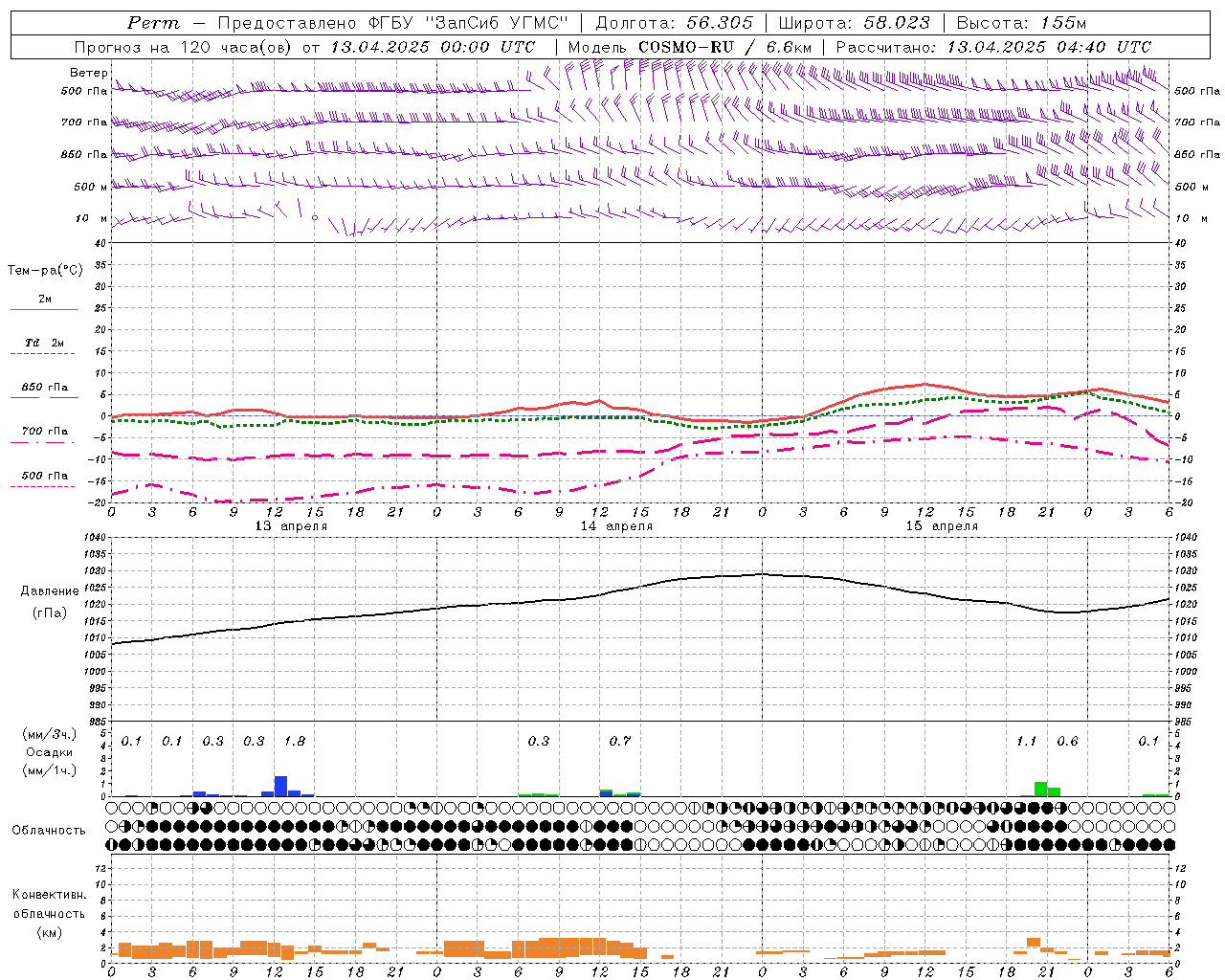Click the "13 апреля" date label
The height and width of the screenshot is (980, 1225).
point(291,526)
